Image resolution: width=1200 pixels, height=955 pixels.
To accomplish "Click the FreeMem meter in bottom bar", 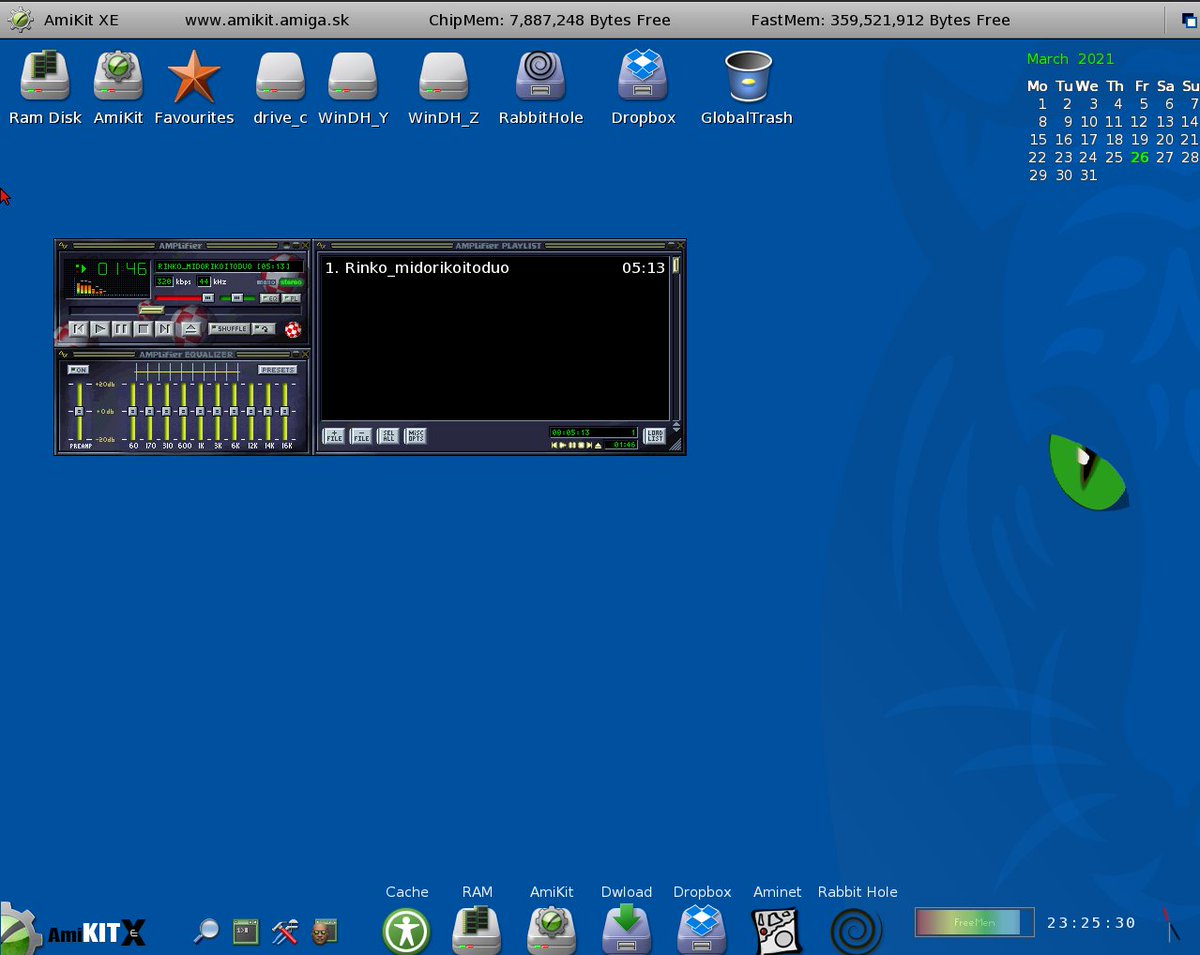I will pyautogui.click(x=974, y=922).
